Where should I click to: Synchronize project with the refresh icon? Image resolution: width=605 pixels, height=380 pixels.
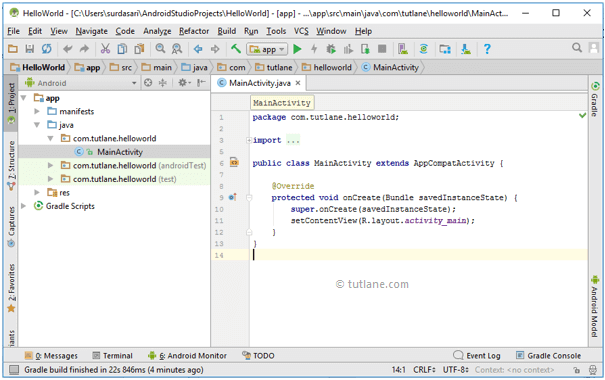point(47,49)
